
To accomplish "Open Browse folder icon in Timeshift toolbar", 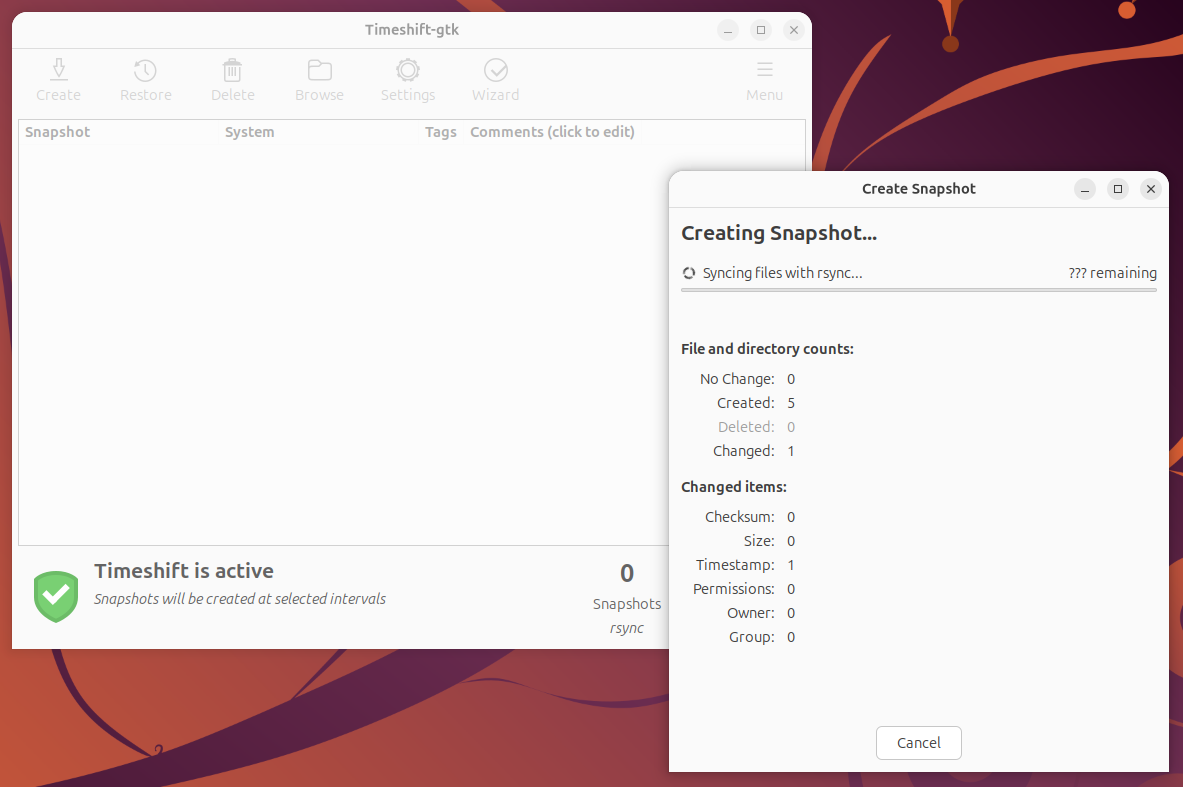I will pos(319,79).
